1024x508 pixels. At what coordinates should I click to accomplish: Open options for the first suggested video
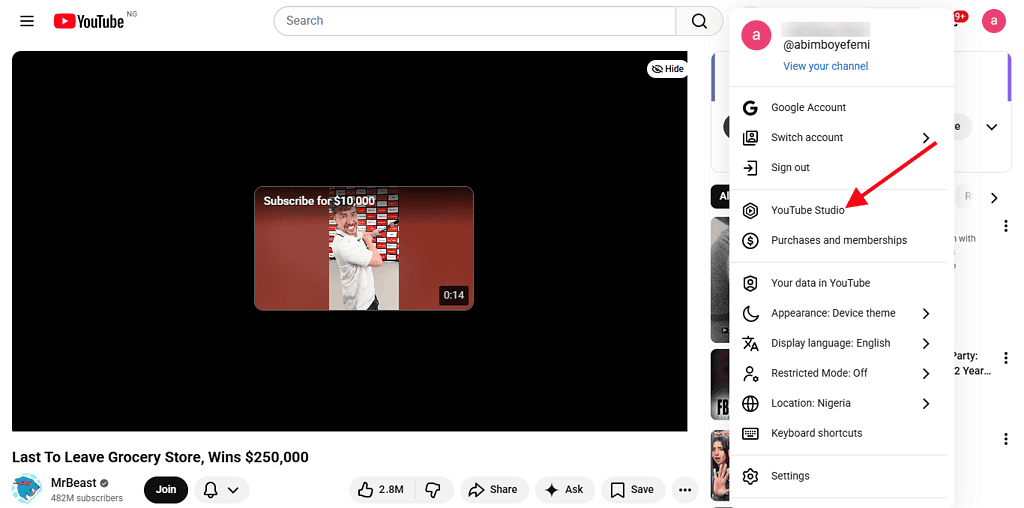[1006, 226]
